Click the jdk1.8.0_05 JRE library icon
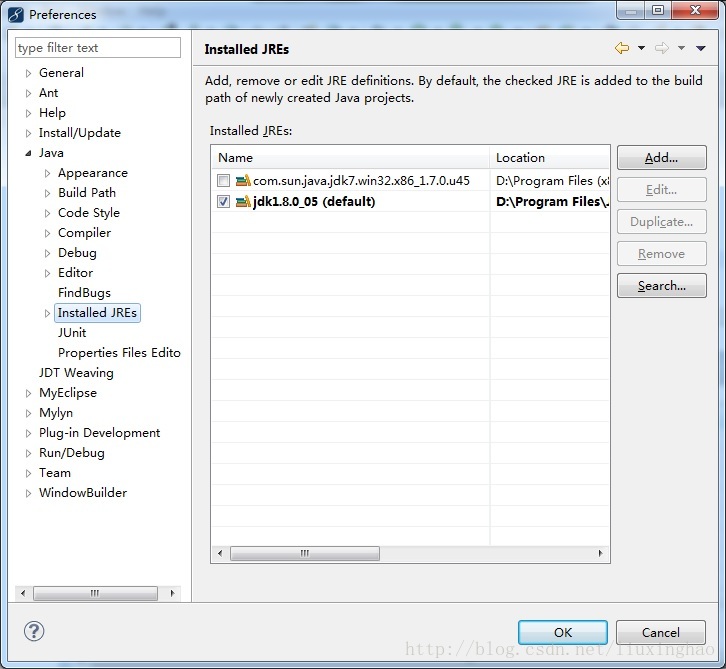 coord(243,201)
